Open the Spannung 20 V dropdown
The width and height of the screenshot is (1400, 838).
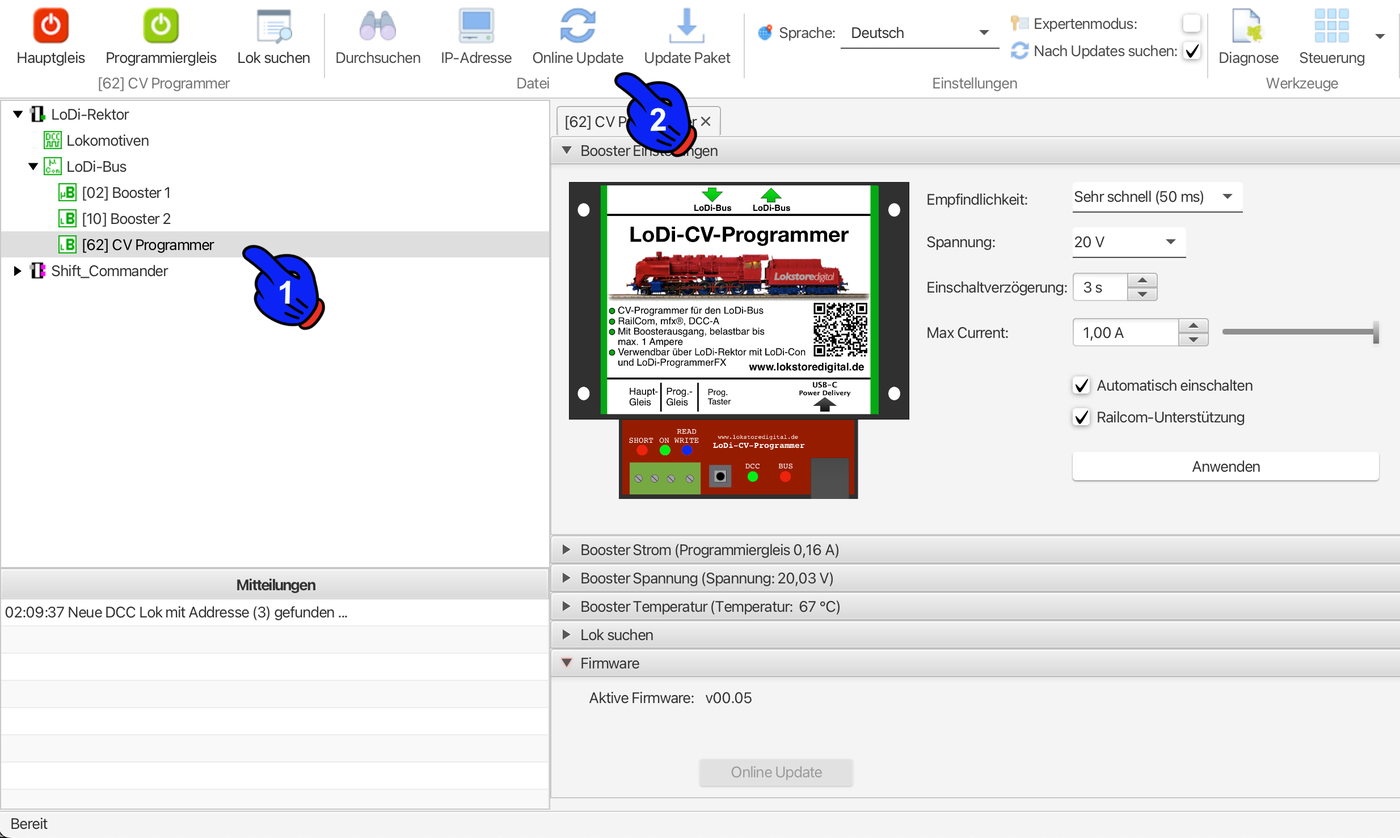pyautogui.click(x=1129, y=242)
